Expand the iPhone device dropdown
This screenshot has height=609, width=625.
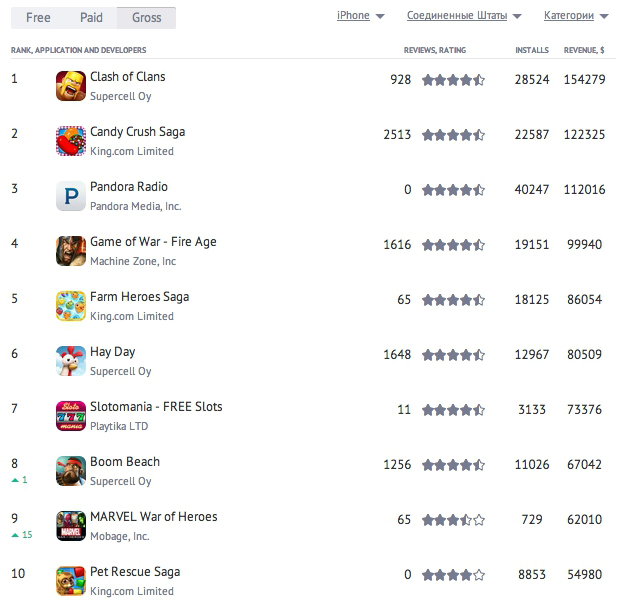point(360,16)
